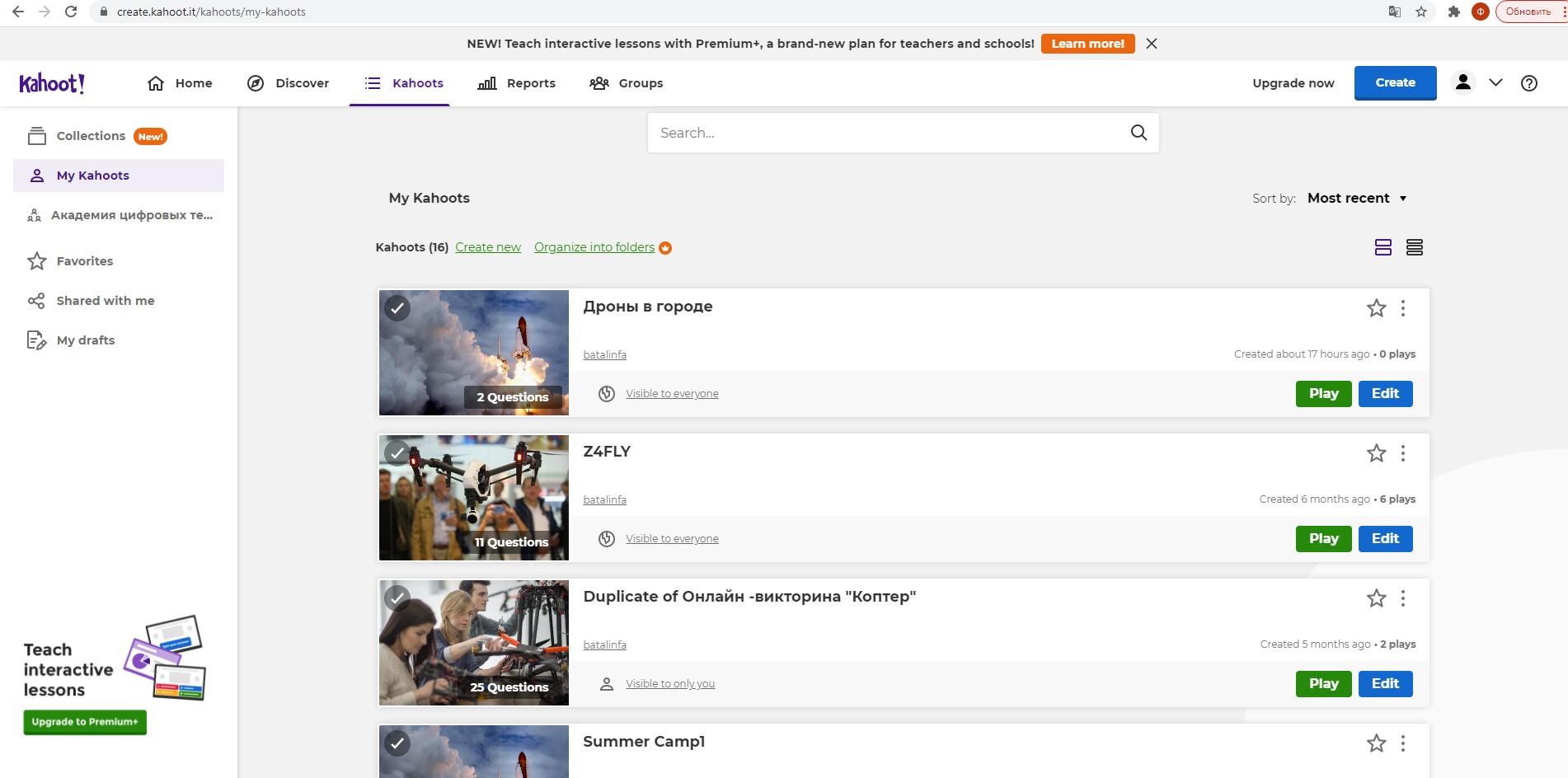The height and width of the screenshot is (778, 1568).
Task: Edit Duplicate of Онлайн-викторина kahoot
Action: [x=1385, y=684]
